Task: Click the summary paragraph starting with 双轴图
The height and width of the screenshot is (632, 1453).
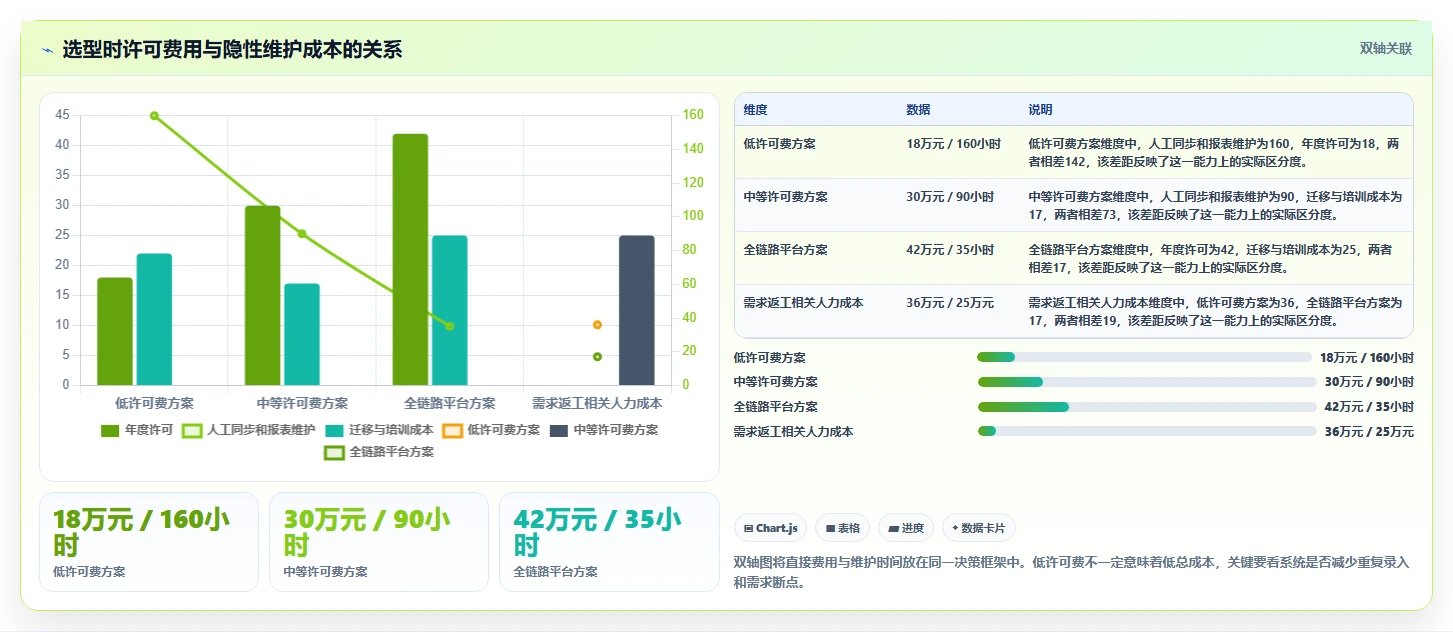Action: pos(1071,572)
